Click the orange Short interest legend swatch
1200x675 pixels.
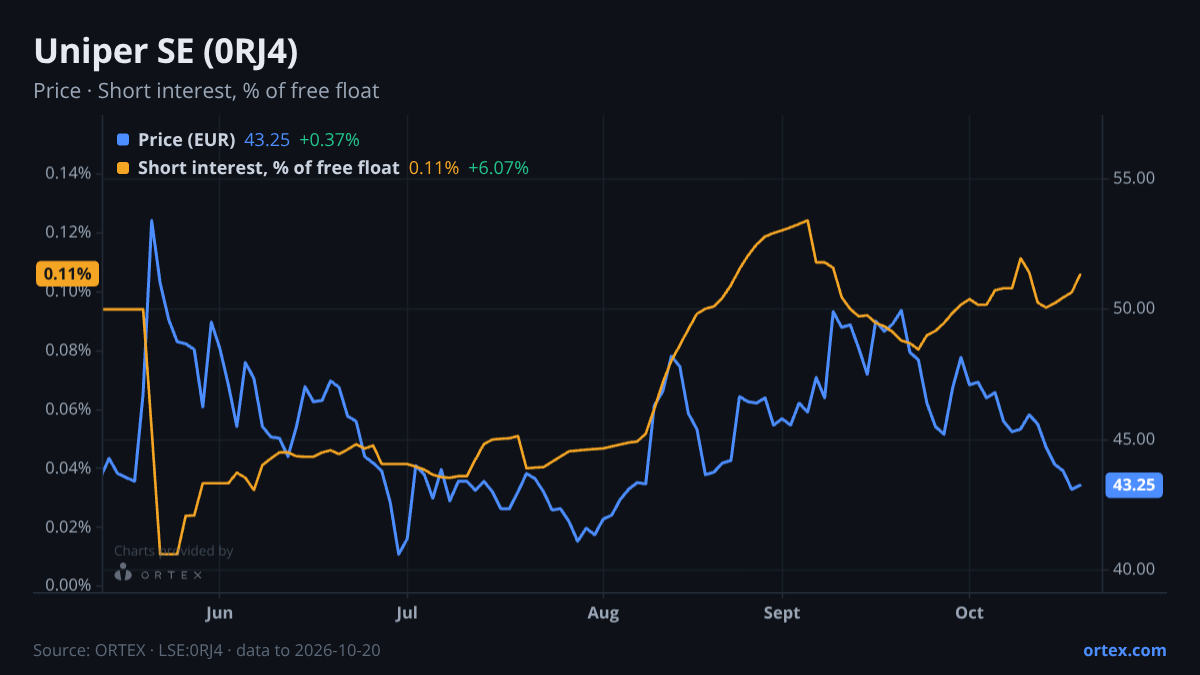tap(123, 168)
